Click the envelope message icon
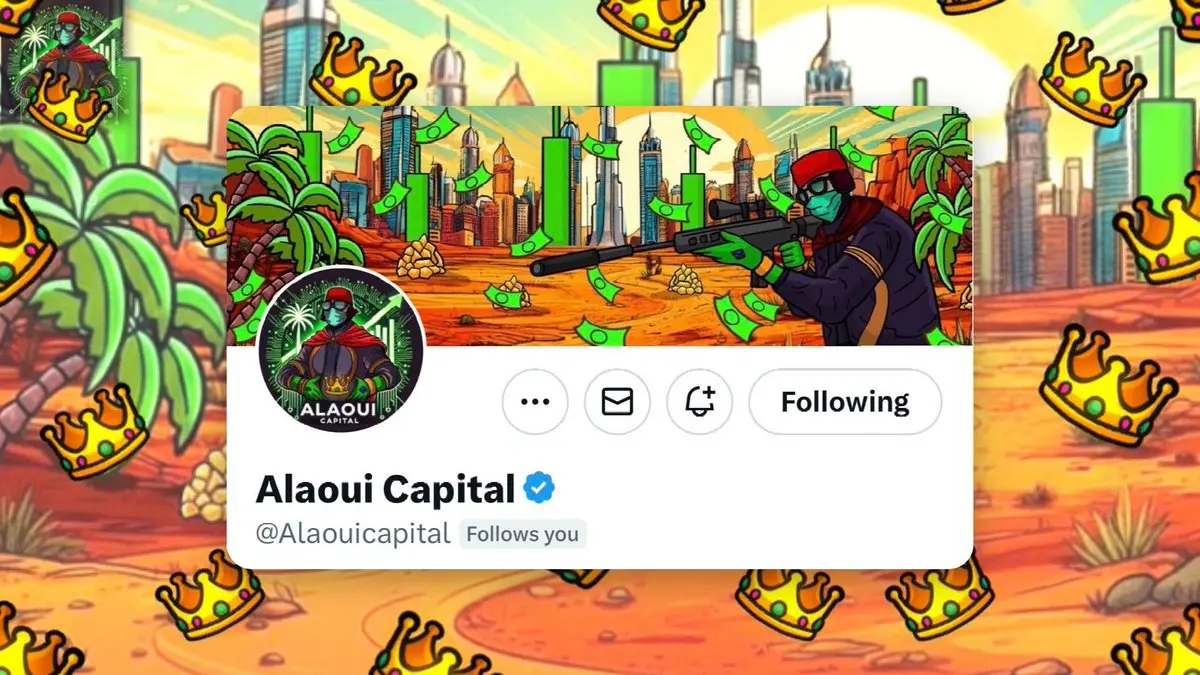Viewport: 1200px width, 675px height. coord(617,402)
